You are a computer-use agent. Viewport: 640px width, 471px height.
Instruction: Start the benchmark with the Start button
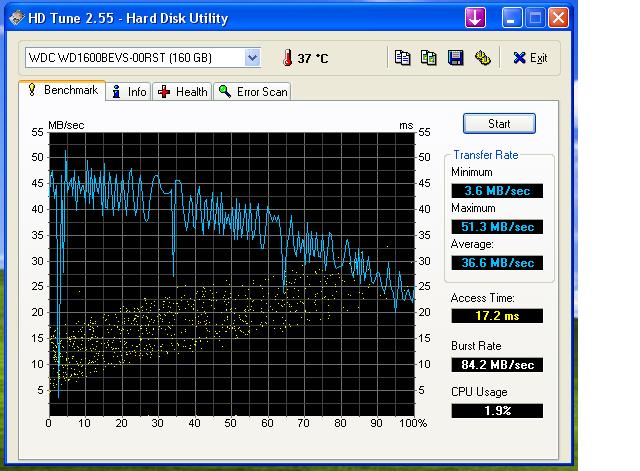499,123
